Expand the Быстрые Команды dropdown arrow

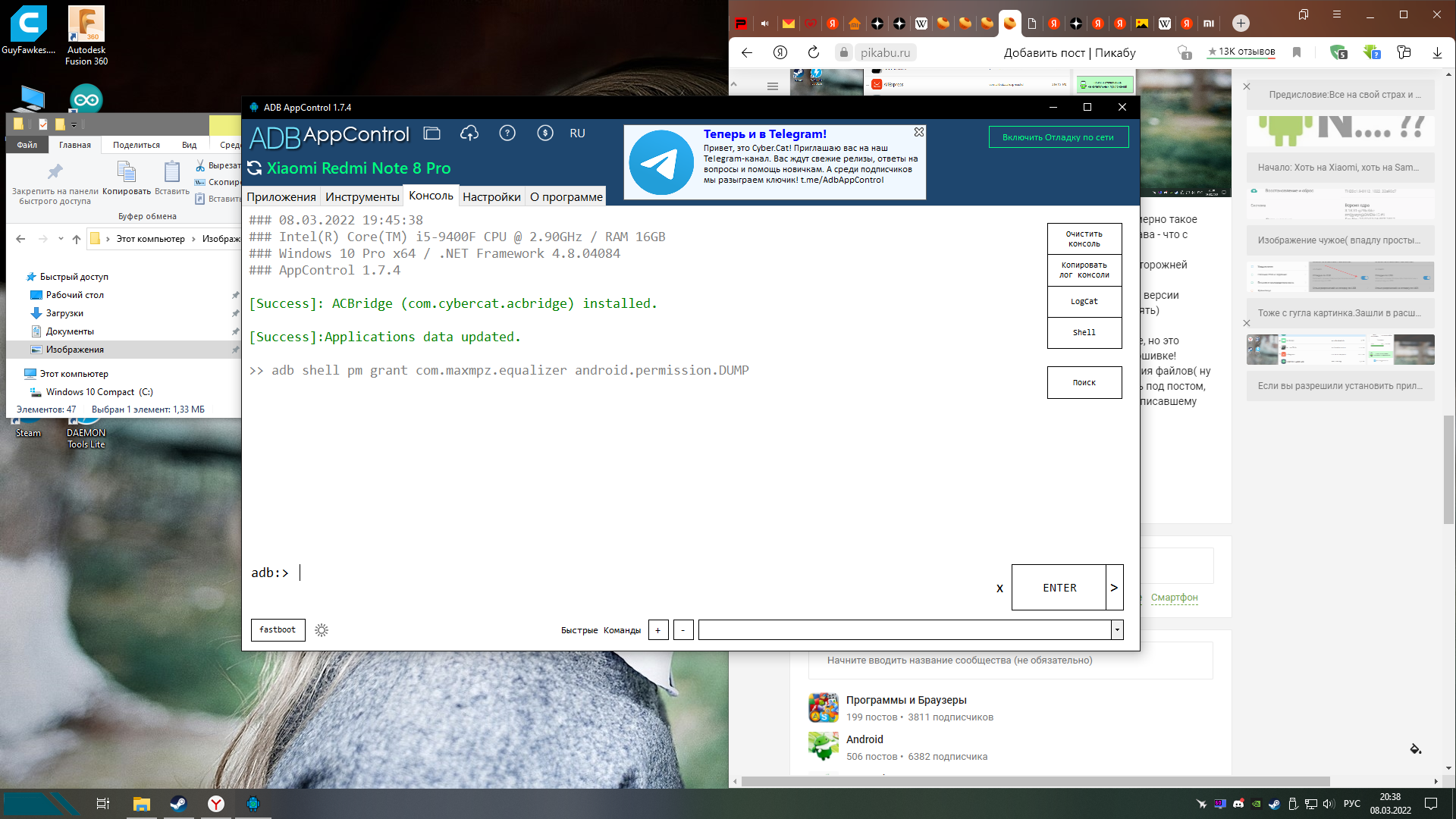coord(1117,630)
